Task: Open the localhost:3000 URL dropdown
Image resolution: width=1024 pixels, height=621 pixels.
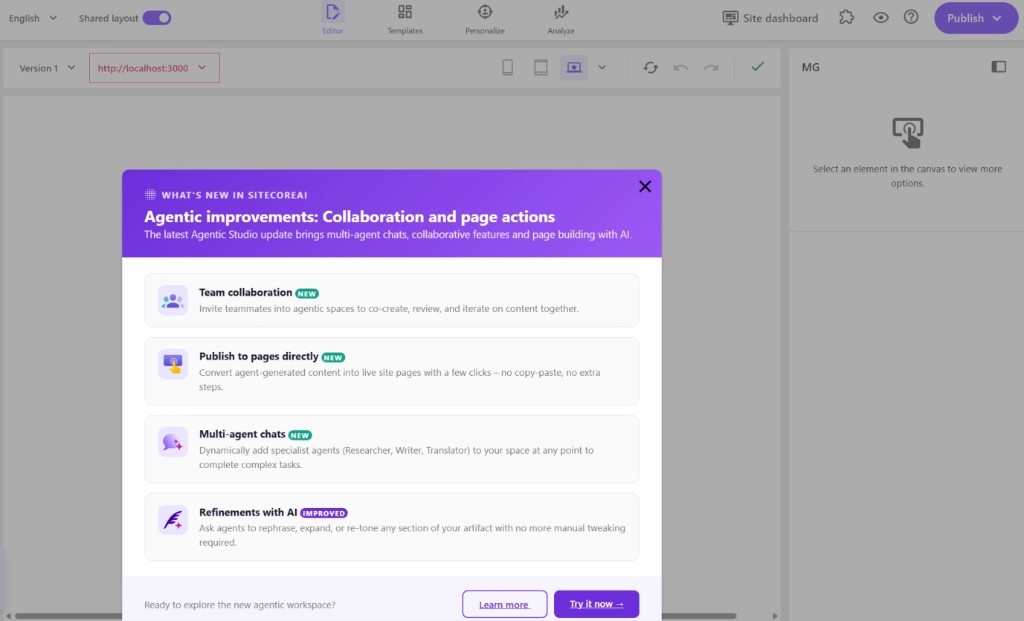Action: [x=153, y=67]
